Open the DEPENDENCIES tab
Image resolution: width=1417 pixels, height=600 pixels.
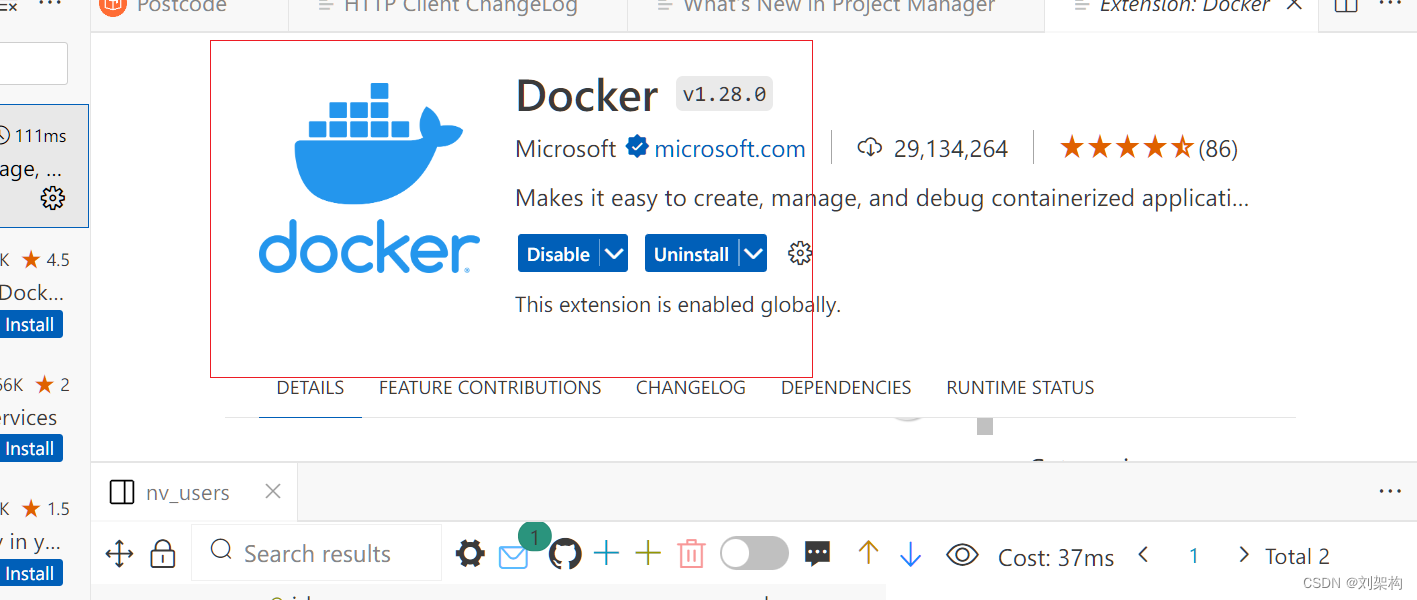pos(846,388)
